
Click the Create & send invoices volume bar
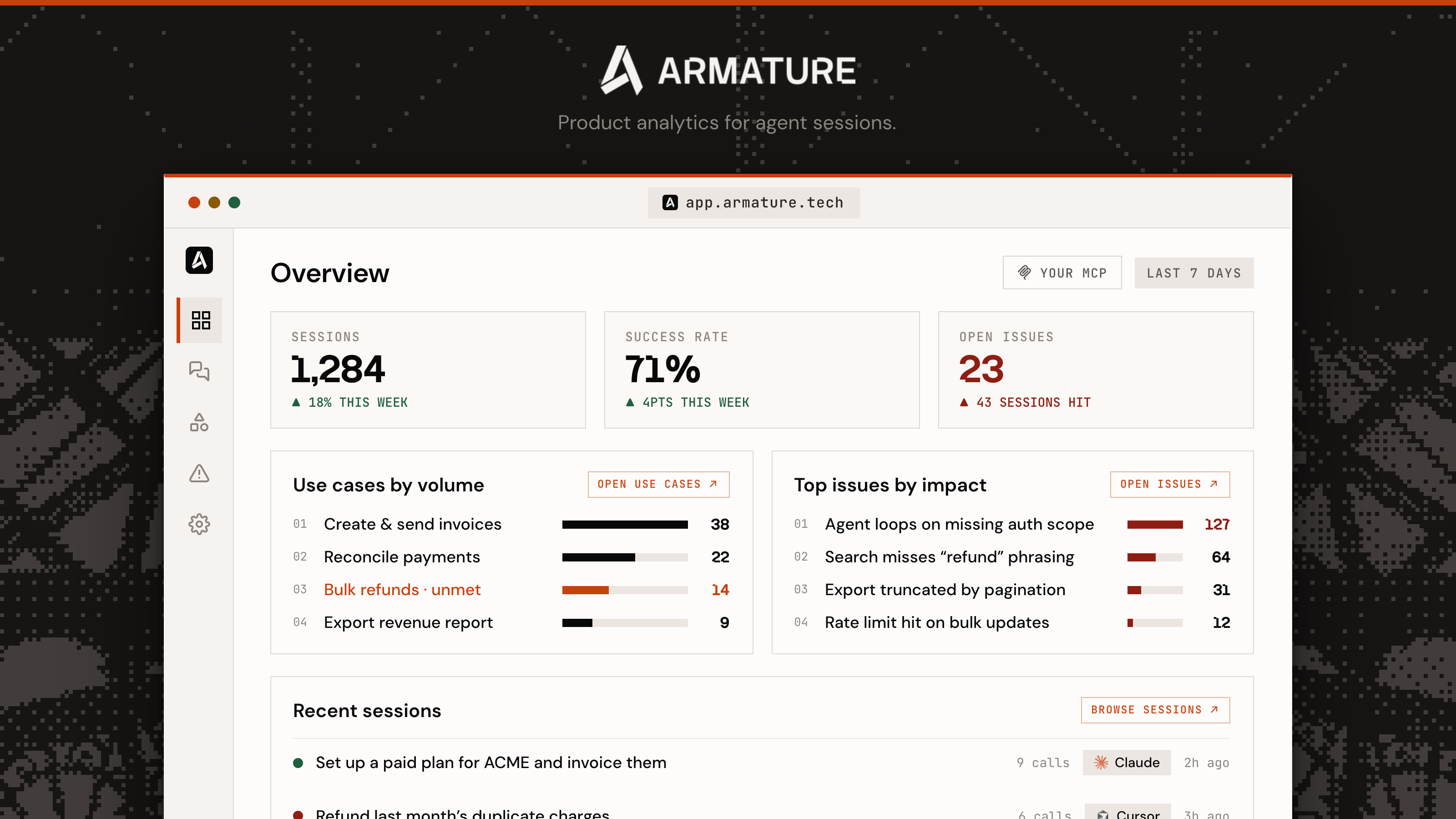click(x=625, y=525)
